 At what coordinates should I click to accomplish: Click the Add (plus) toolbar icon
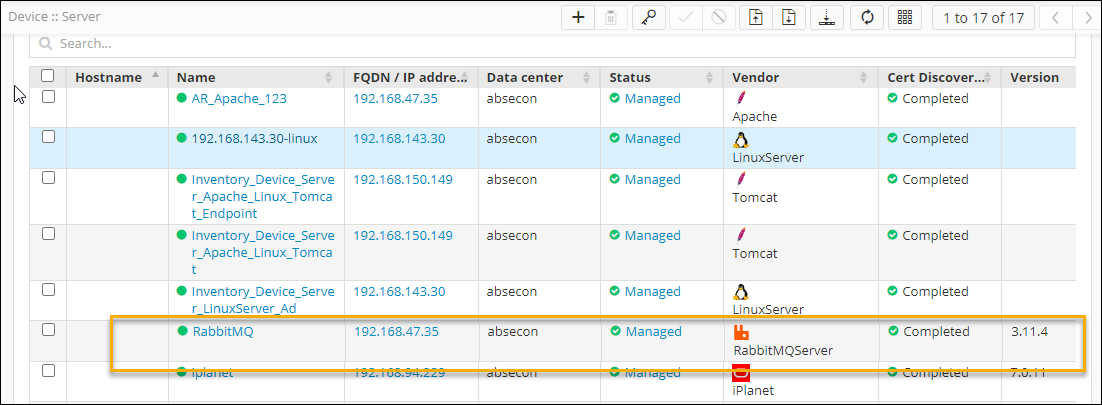[x=578, y=18]
